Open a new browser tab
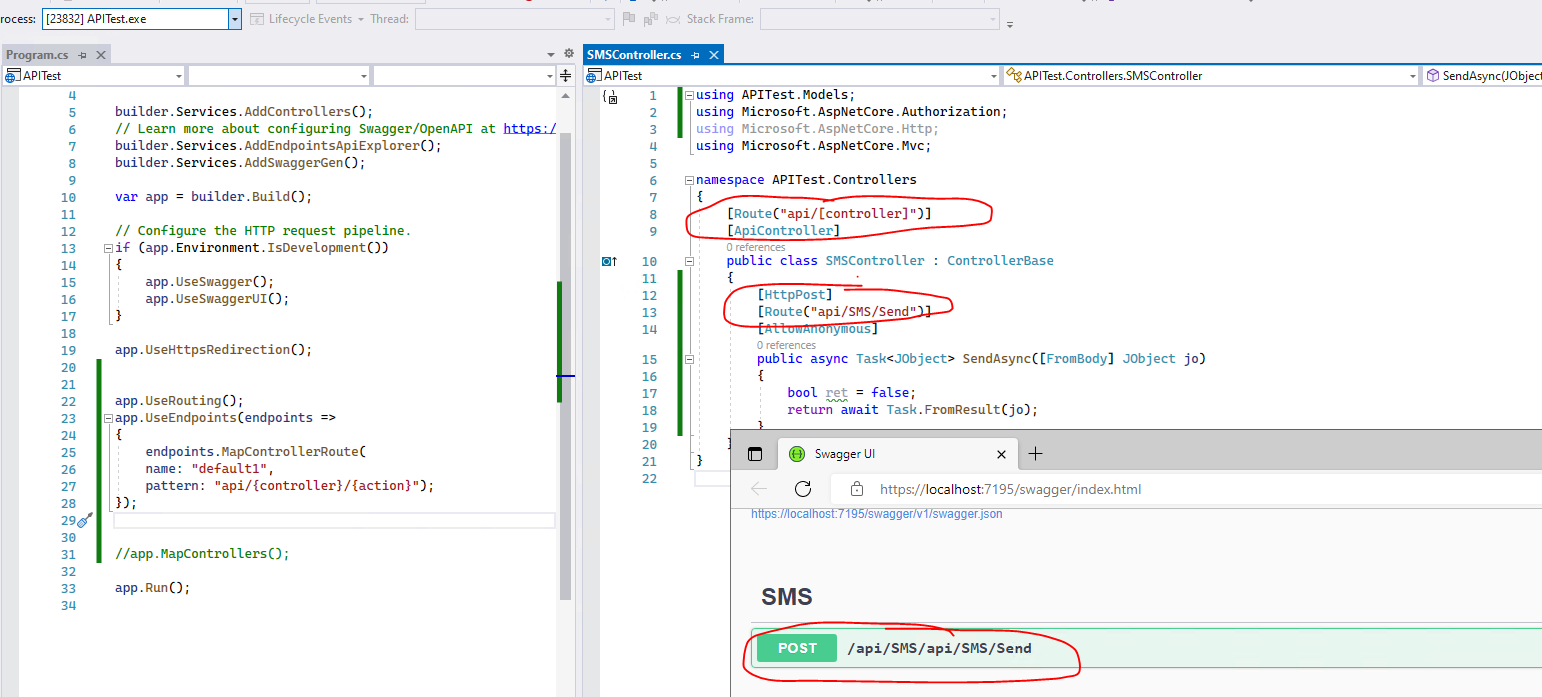 pyautogui.click(x=1036, y=454)
